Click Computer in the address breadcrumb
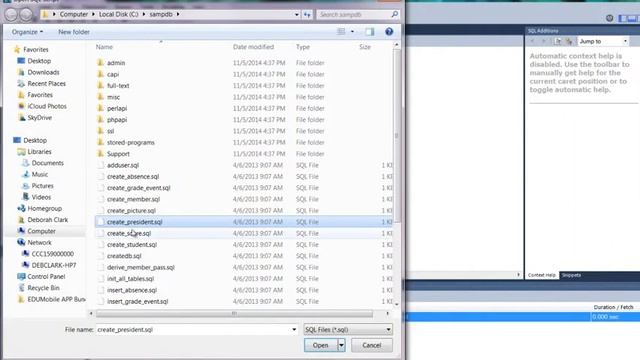The height and width of the screenshot is (360, 640). pyautogui.click(x=73, y=14)
